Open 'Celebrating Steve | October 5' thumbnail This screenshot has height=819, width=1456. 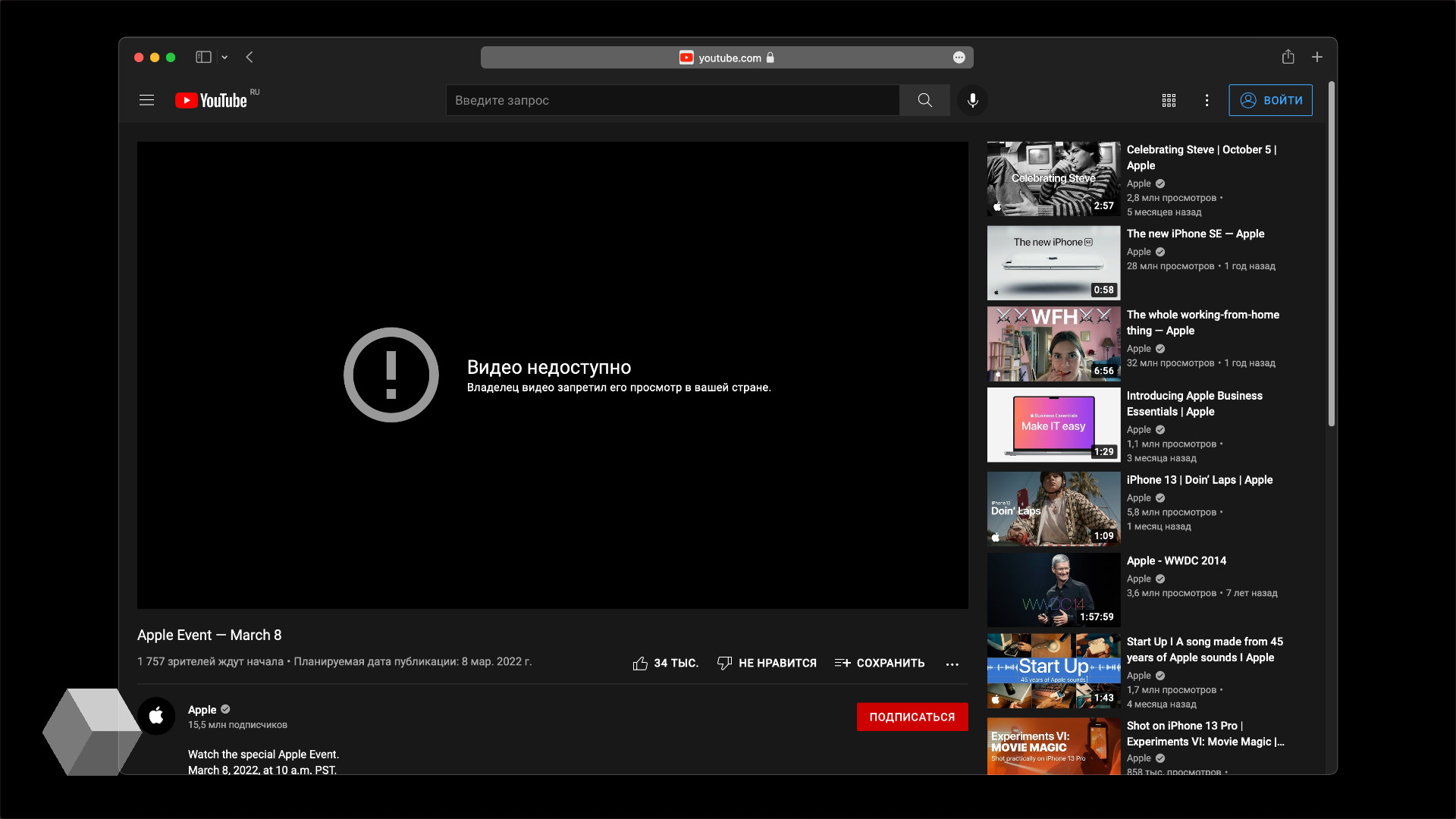click(x=1053, y=179)
